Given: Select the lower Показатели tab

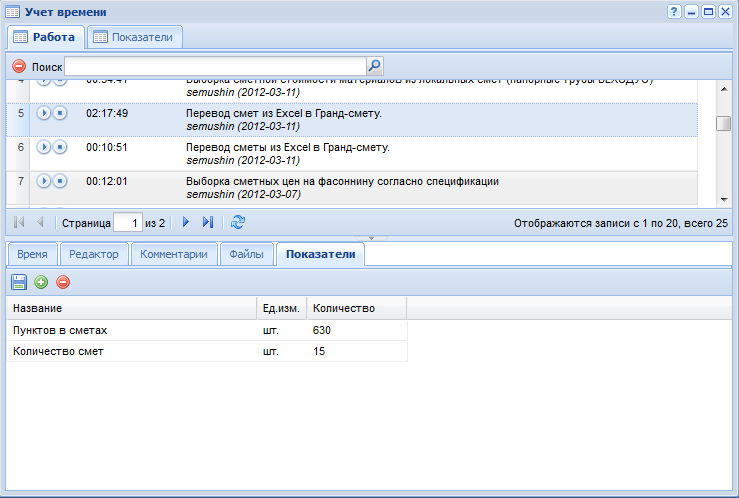Looking at the screenshot, I should (320, 254).
